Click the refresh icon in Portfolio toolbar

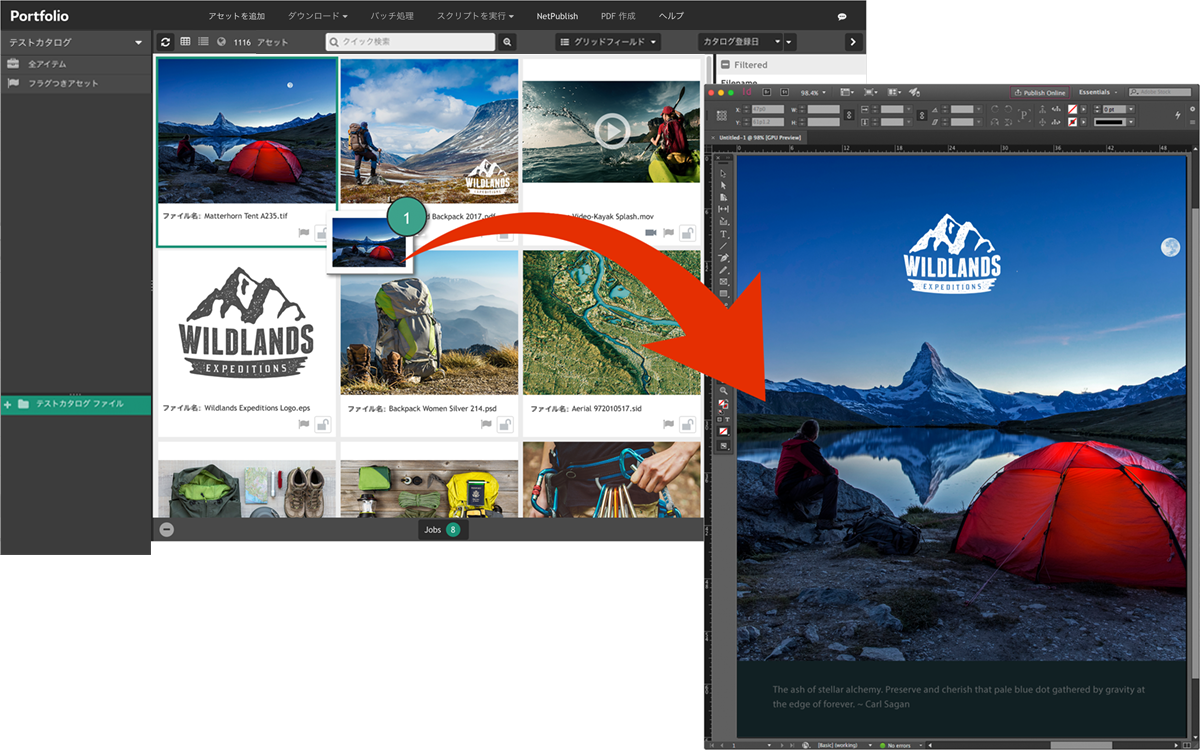click(x=166, y=42)
